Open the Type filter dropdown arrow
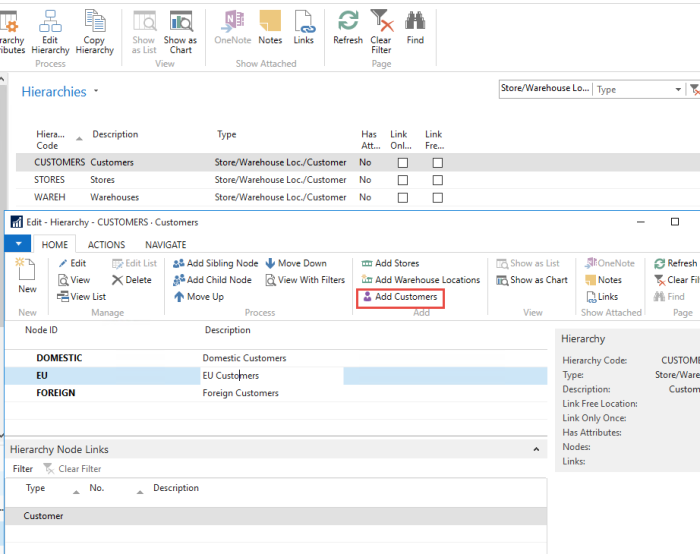Viewport: 700px width, 554px height. [x=677, y=90]
